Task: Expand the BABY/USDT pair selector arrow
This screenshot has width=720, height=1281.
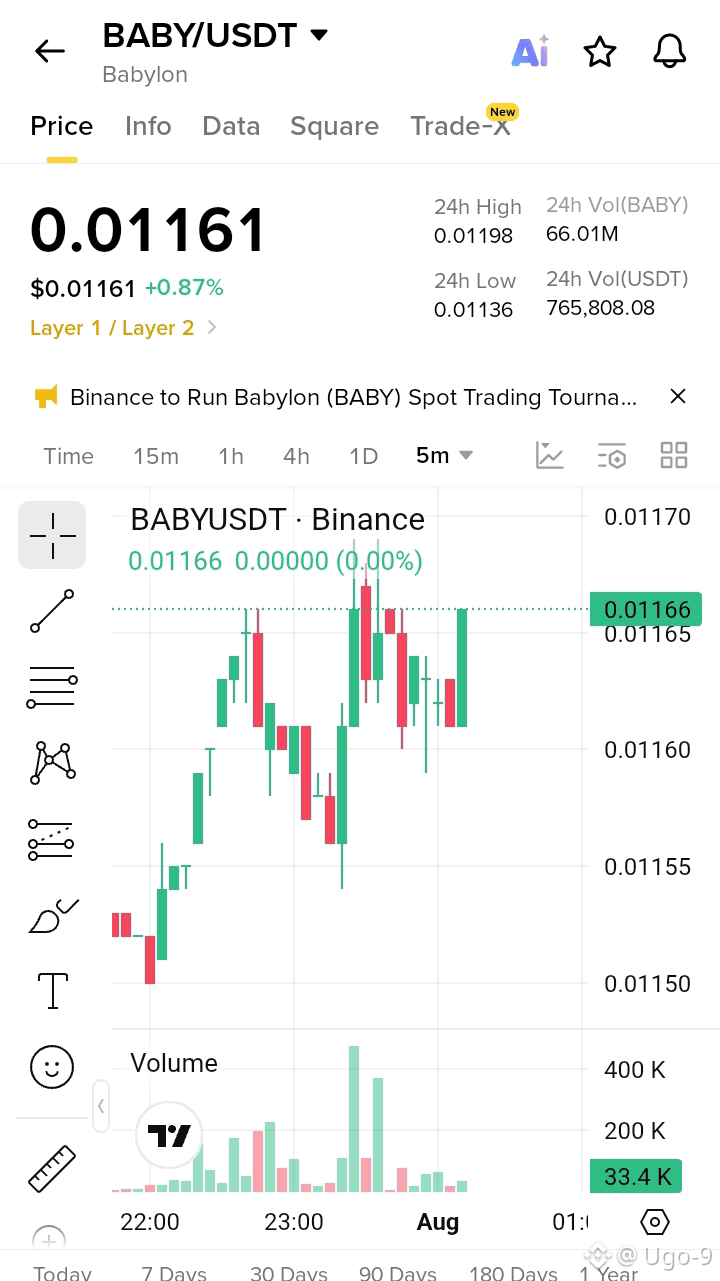Action: [319, 36]
